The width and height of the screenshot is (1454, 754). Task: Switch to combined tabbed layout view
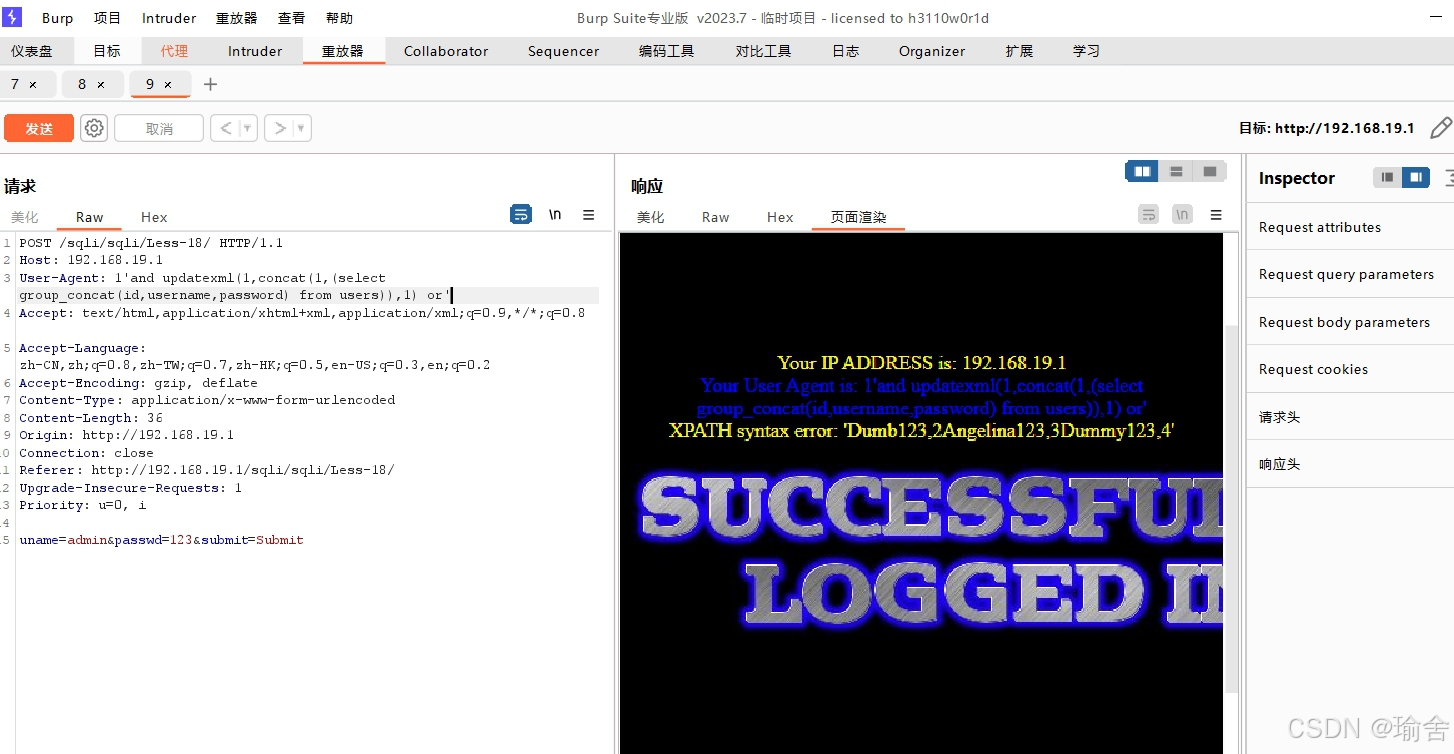tap(1210, 172)
